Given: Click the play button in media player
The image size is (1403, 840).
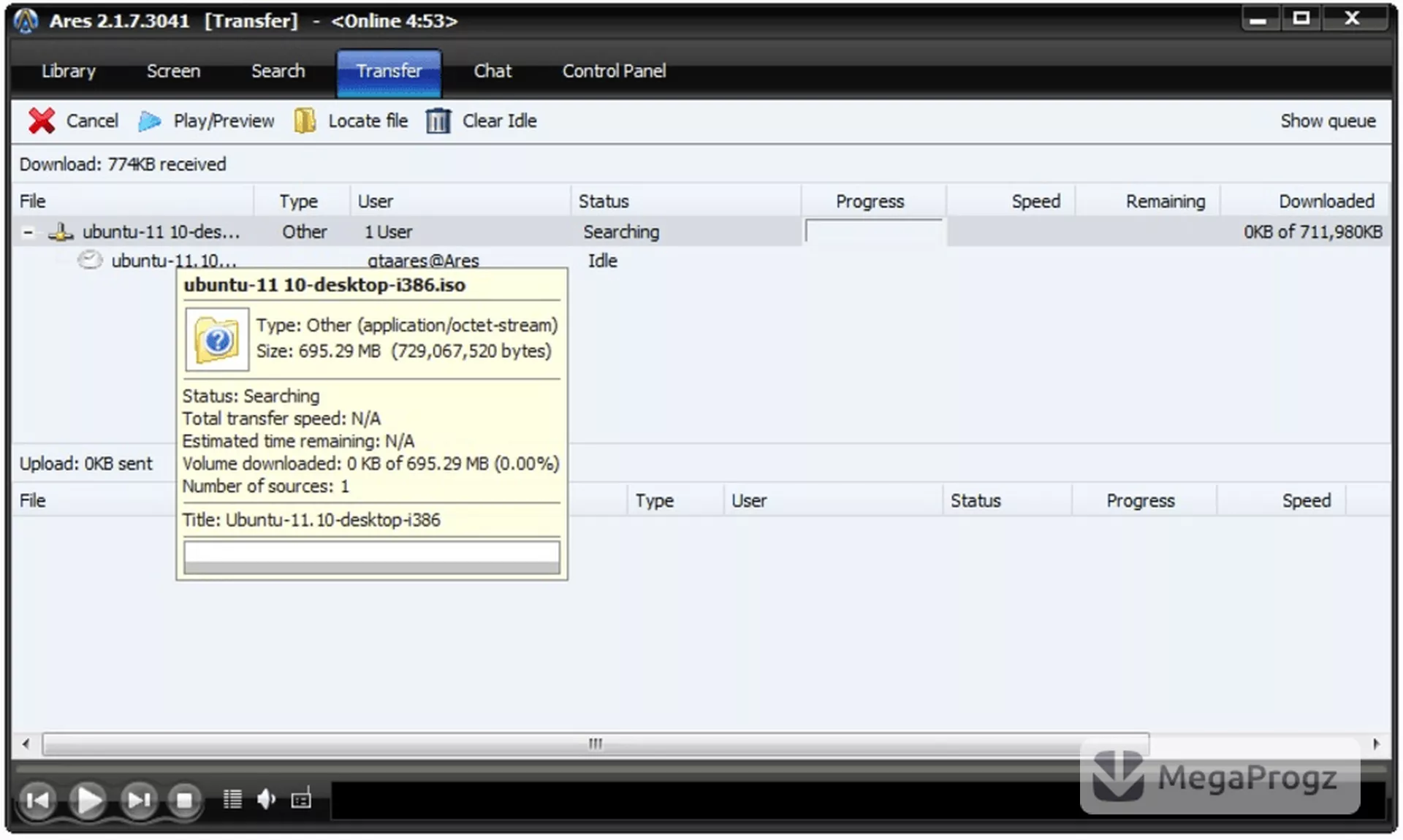Looking at the screenshot, I should [89, 801].
